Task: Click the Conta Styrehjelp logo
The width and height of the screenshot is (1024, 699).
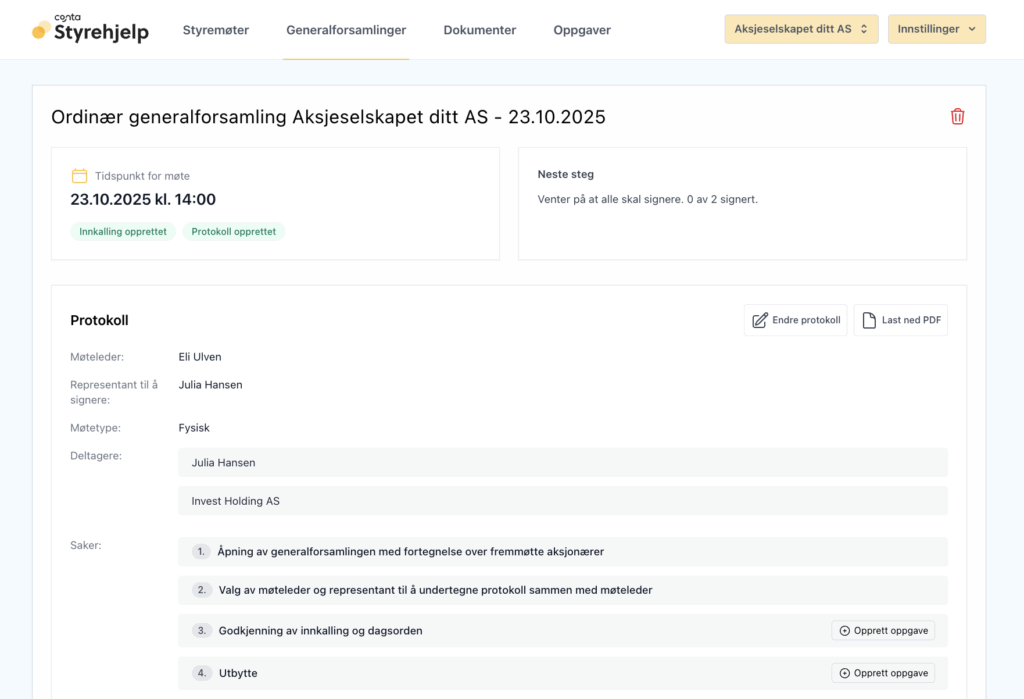Action: pos(90,30)
